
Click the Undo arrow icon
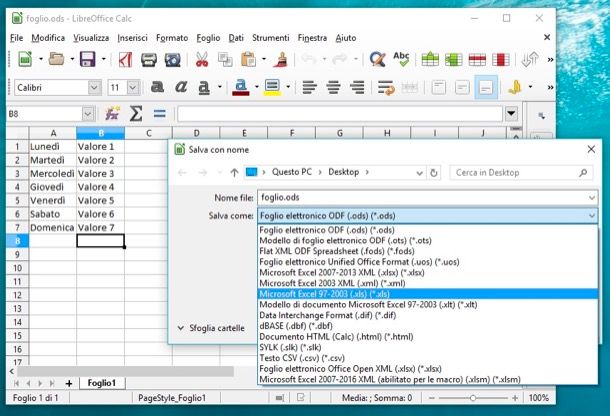click(x=309, y=60)
